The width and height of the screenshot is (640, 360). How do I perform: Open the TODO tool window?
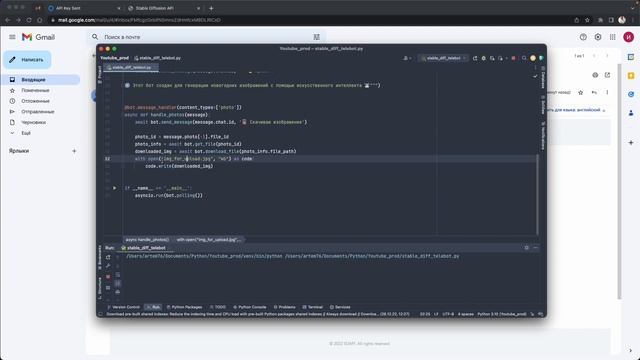coord(218,307)
